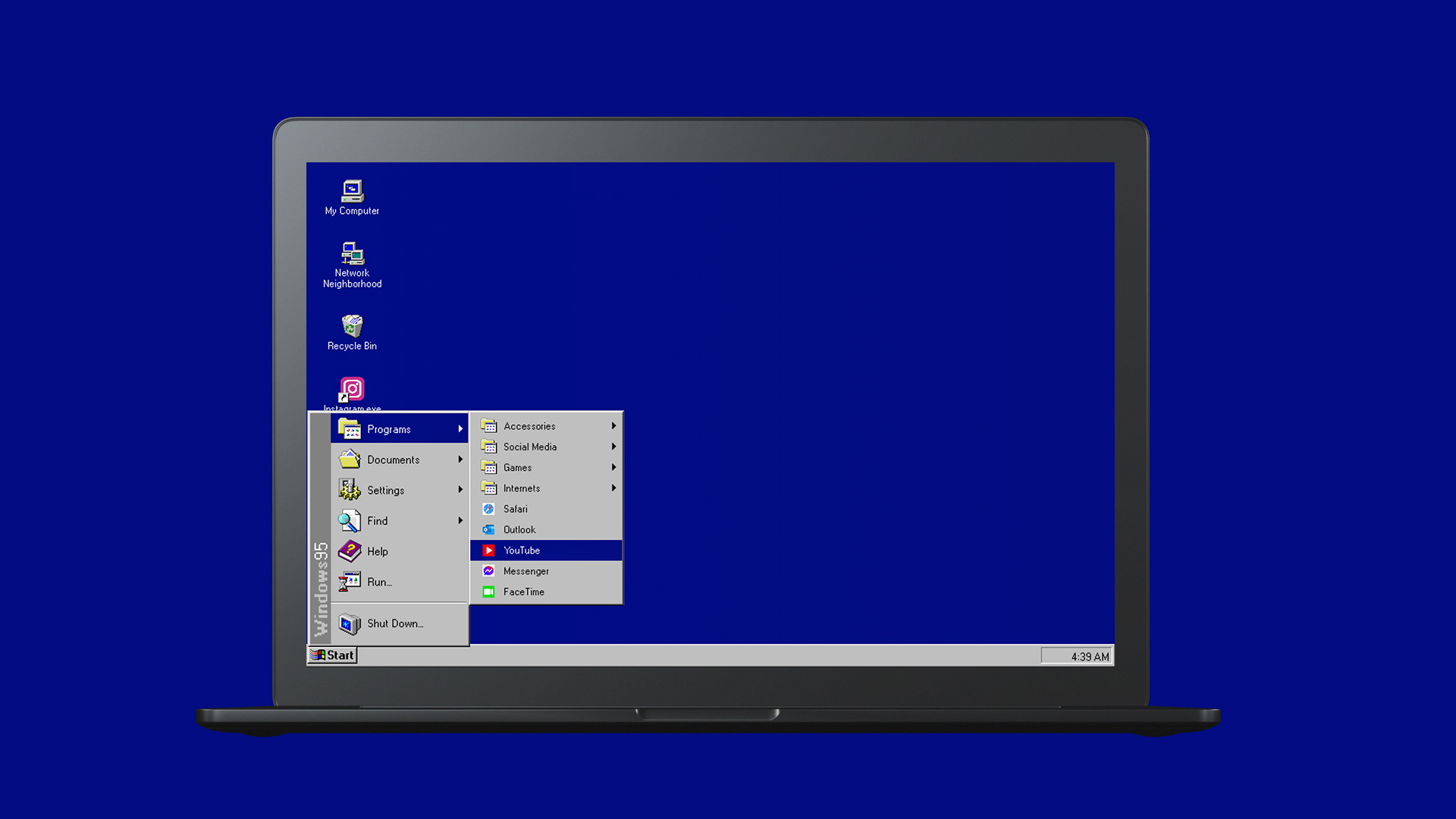This screenshot has width=1456, height=819.
Task: Click the Documents folder icon
Action: pyautogui.click(x=349, y=459)
